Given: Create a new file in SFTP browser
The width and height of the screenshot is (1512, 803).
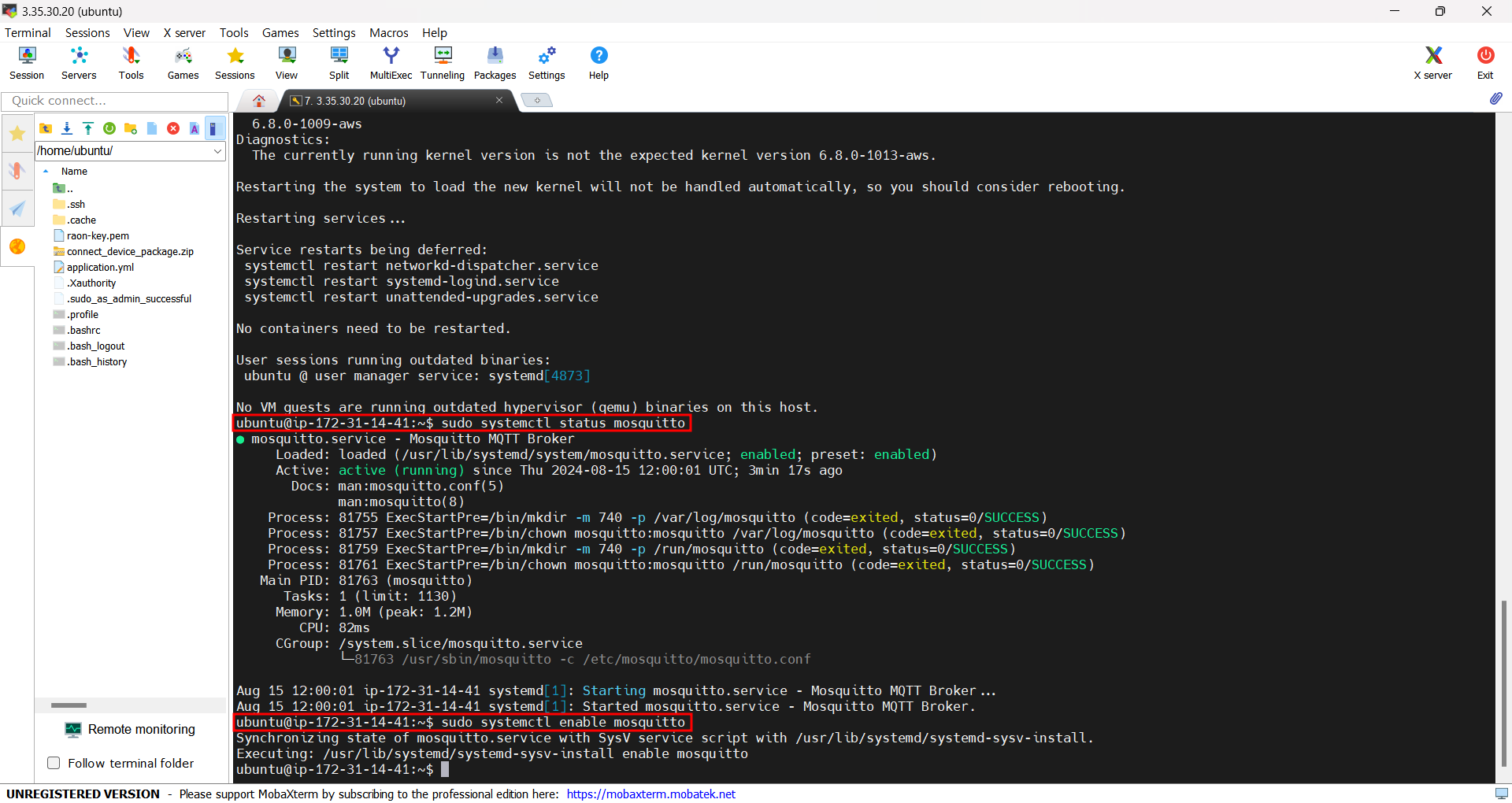Looking at the screenshot, I should 152,128.
